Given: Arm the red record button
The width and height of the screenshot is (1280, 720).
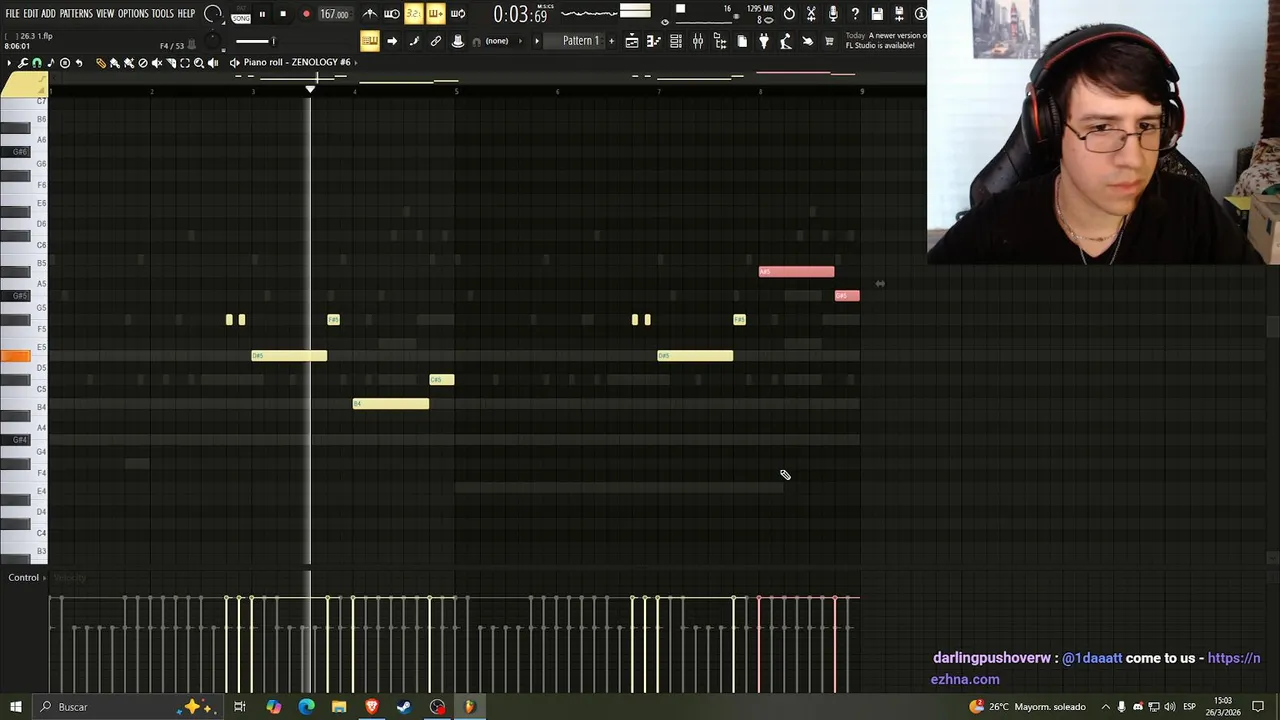Looking at the screenshot, I should pos(306,14).
